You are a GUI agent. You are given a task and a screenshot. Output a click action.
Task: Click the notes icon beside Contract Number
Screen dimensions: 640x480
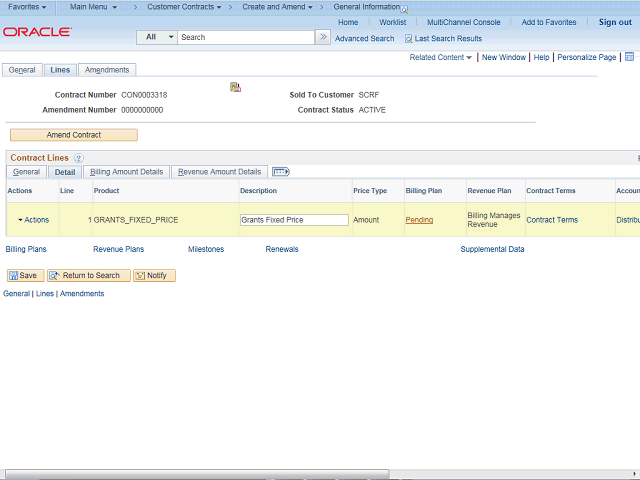tap(235, 88)
